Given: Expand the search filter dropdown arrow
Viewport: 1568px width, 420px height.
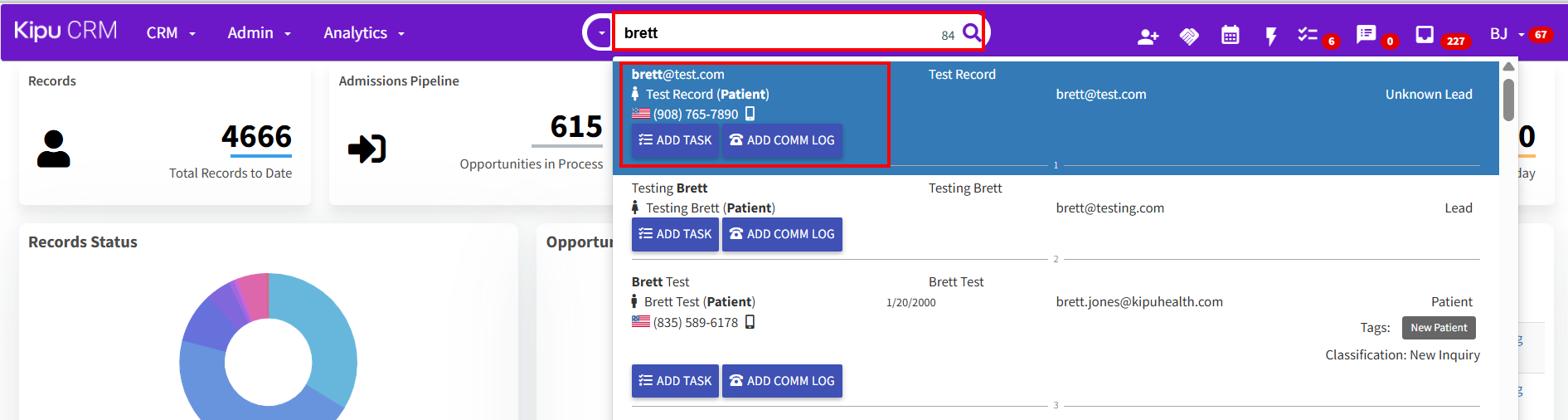Looking at the screenshot, I should point(600,33).
